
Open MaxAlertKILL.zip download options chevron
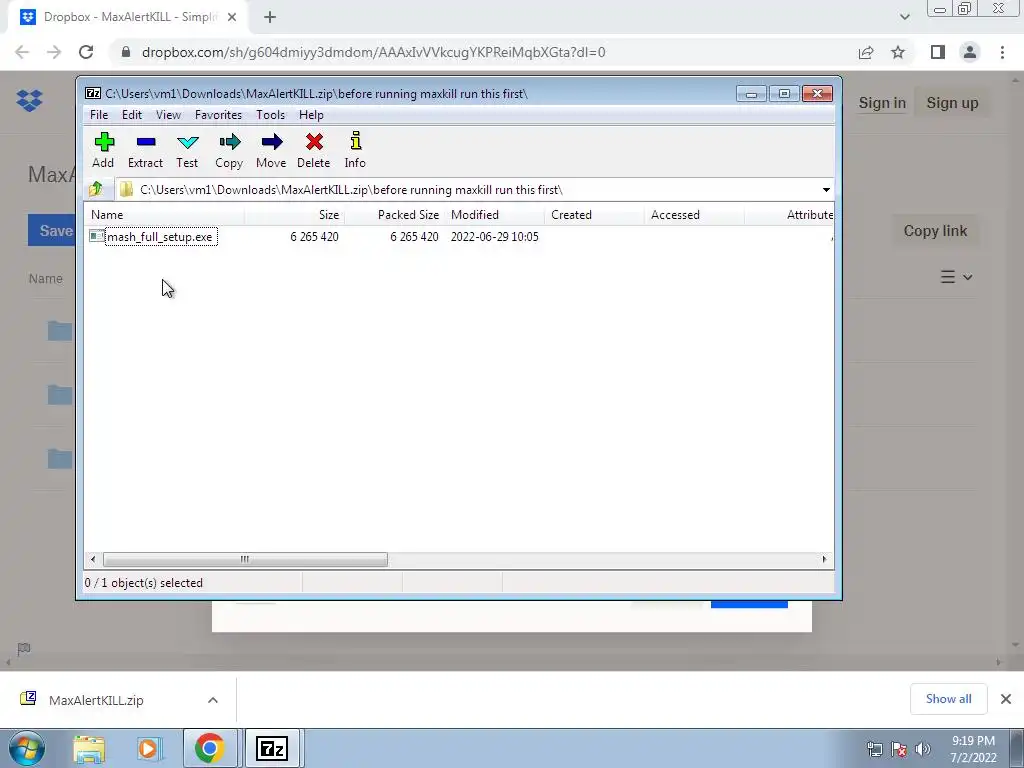click(213, 700)
